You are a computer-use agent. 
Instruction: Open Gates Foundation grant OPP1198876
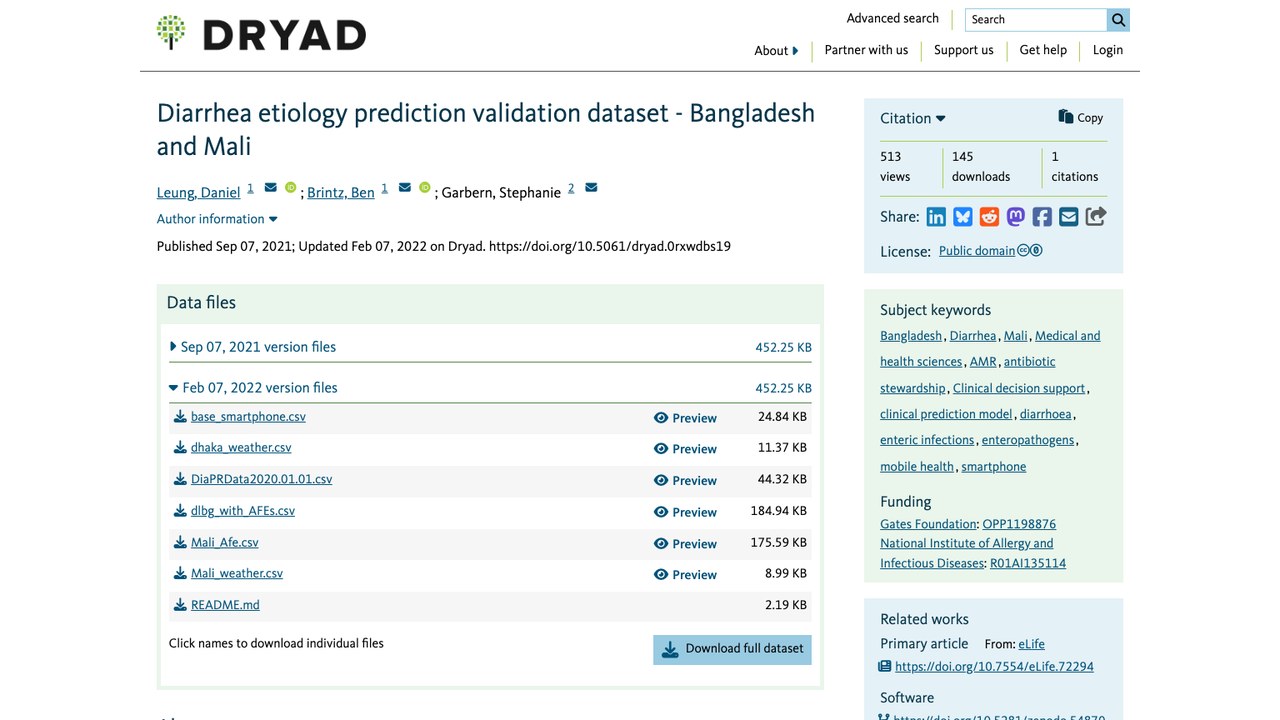1019,524
